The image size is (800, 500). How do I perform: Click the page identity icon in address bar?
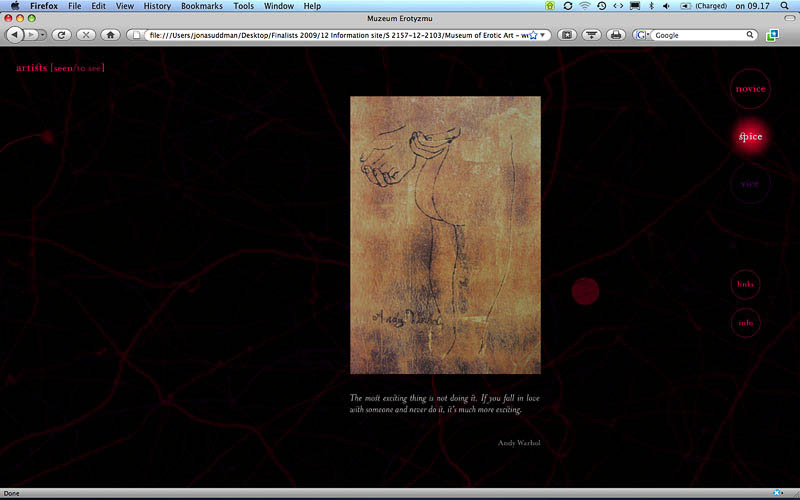tap(136, 35)
